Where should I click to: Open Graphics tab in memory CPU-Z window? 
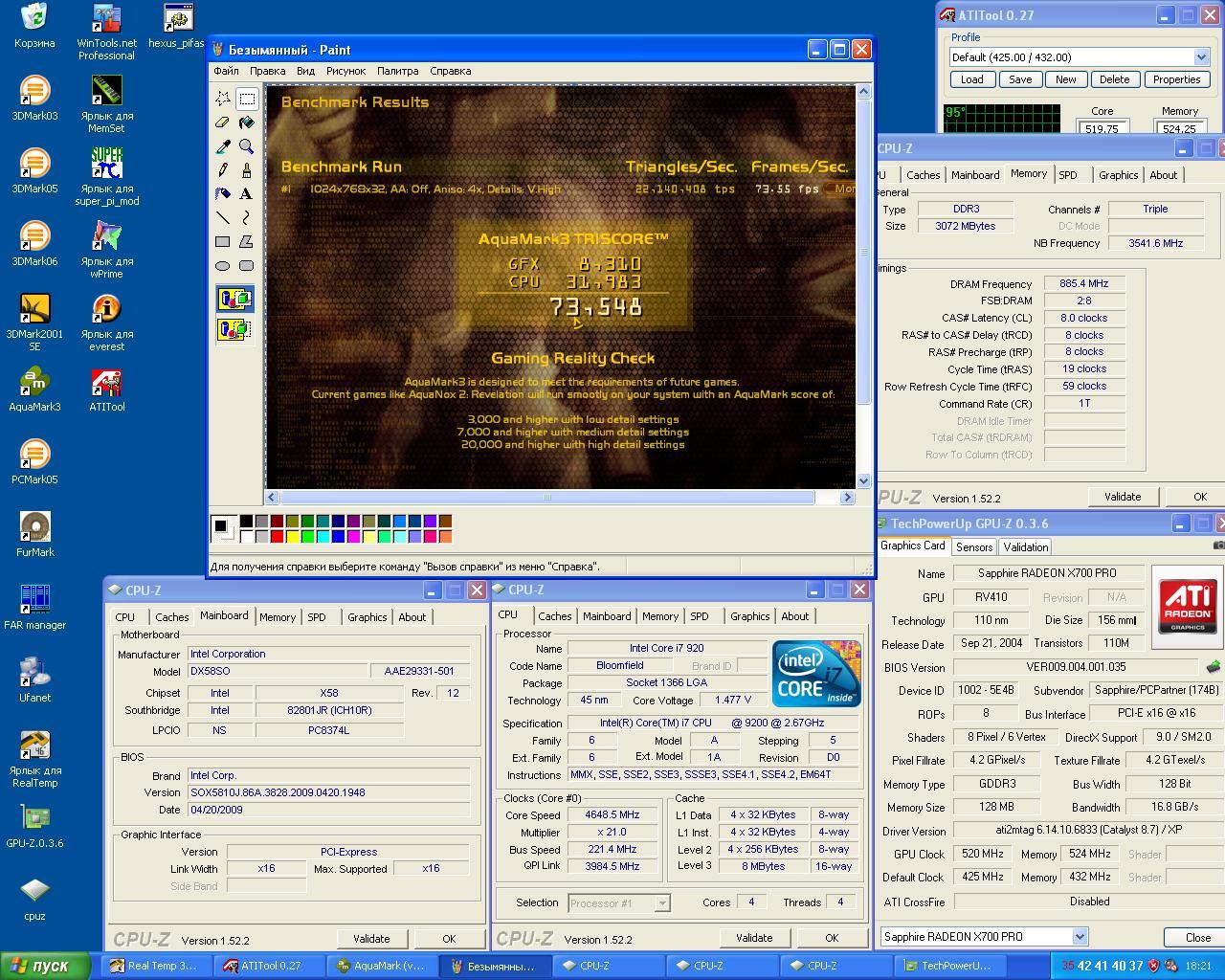click(1118, 175)
